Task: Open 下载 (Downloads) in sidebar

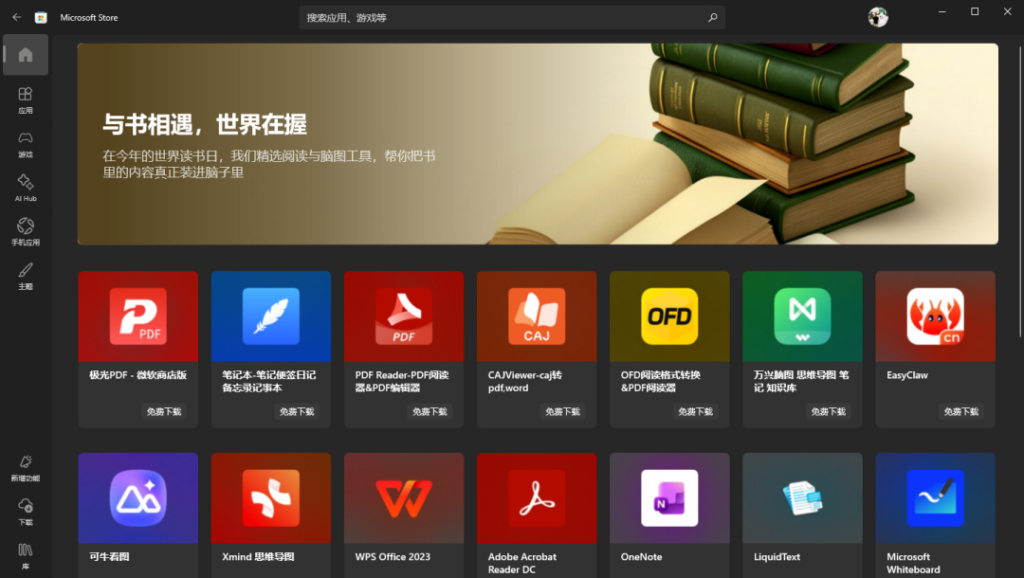Action: point(25,512)
